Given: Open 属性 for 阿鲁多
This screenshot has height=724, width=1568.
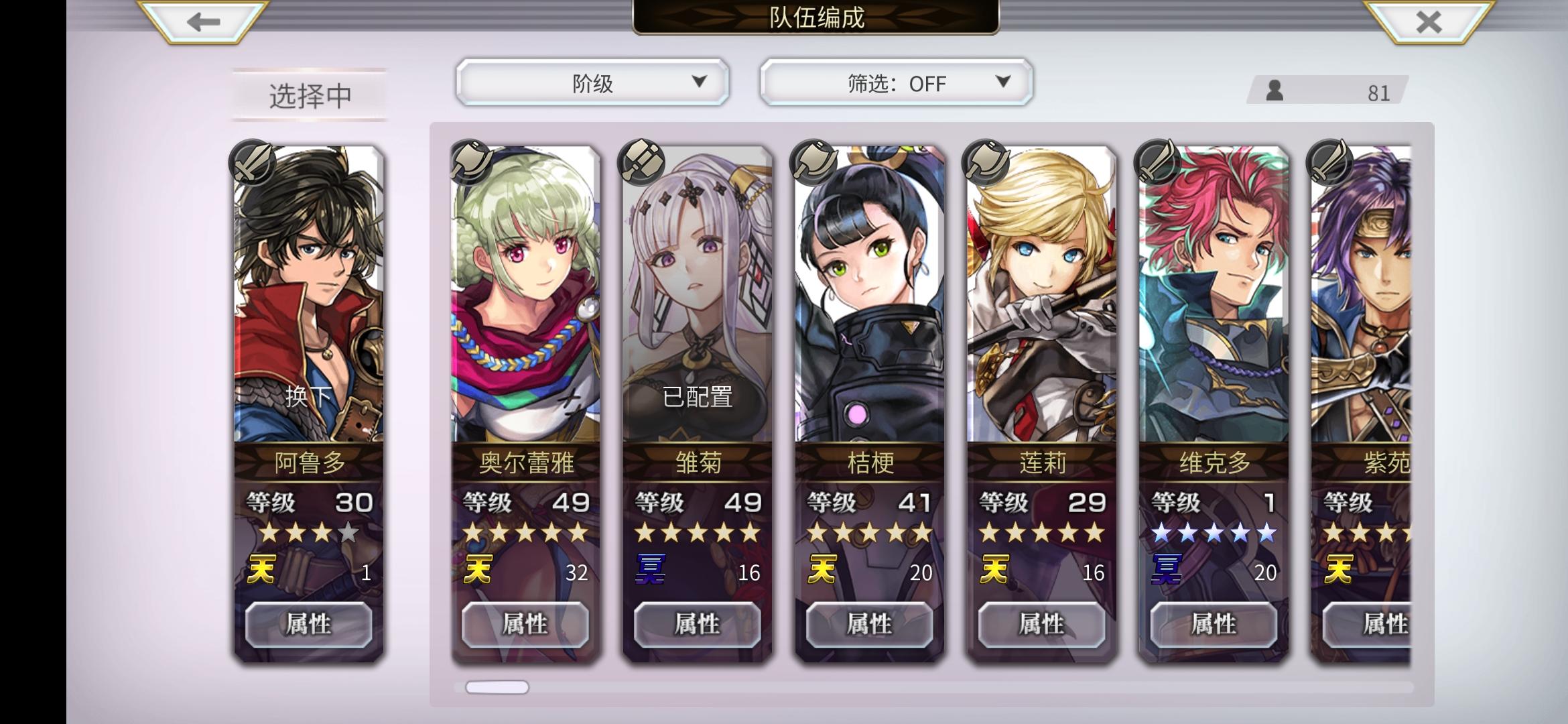Looking at the screenshot, I should point(309,625).
